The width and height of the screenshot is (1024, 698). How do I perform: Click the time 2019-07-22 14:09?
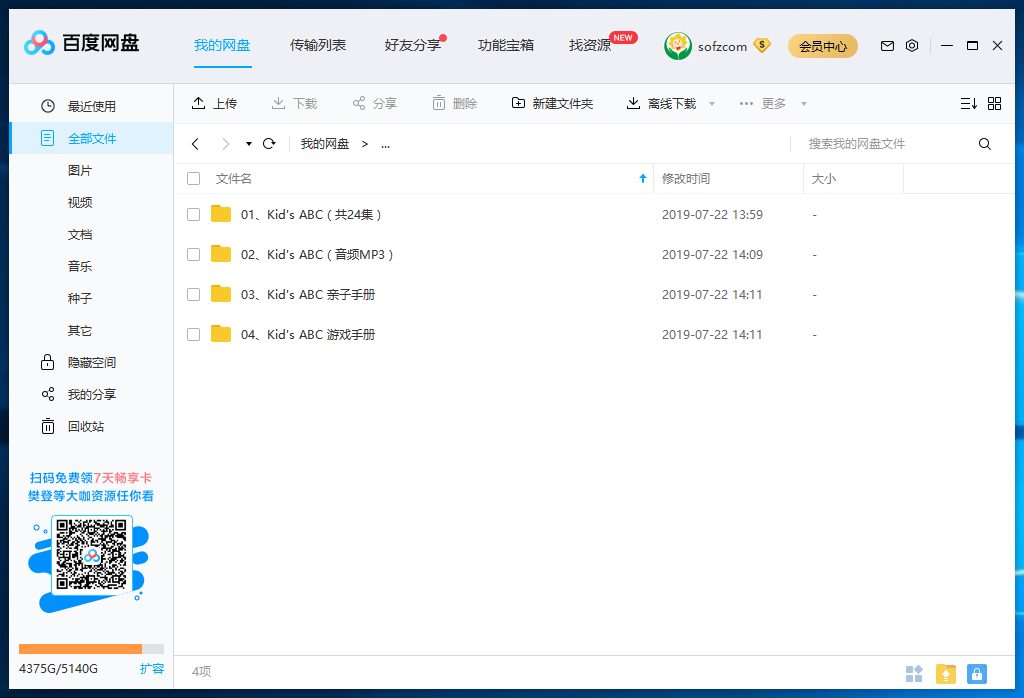click(712, 255)
